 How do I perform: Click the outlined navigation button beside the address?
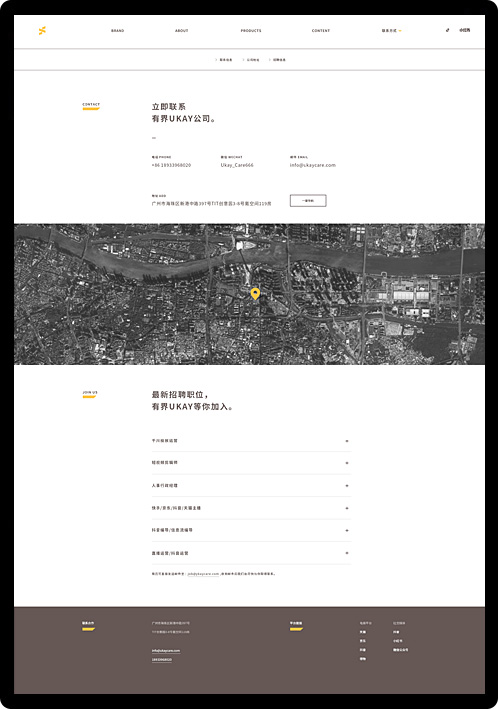pyautogui.click(x=308, y=201)
